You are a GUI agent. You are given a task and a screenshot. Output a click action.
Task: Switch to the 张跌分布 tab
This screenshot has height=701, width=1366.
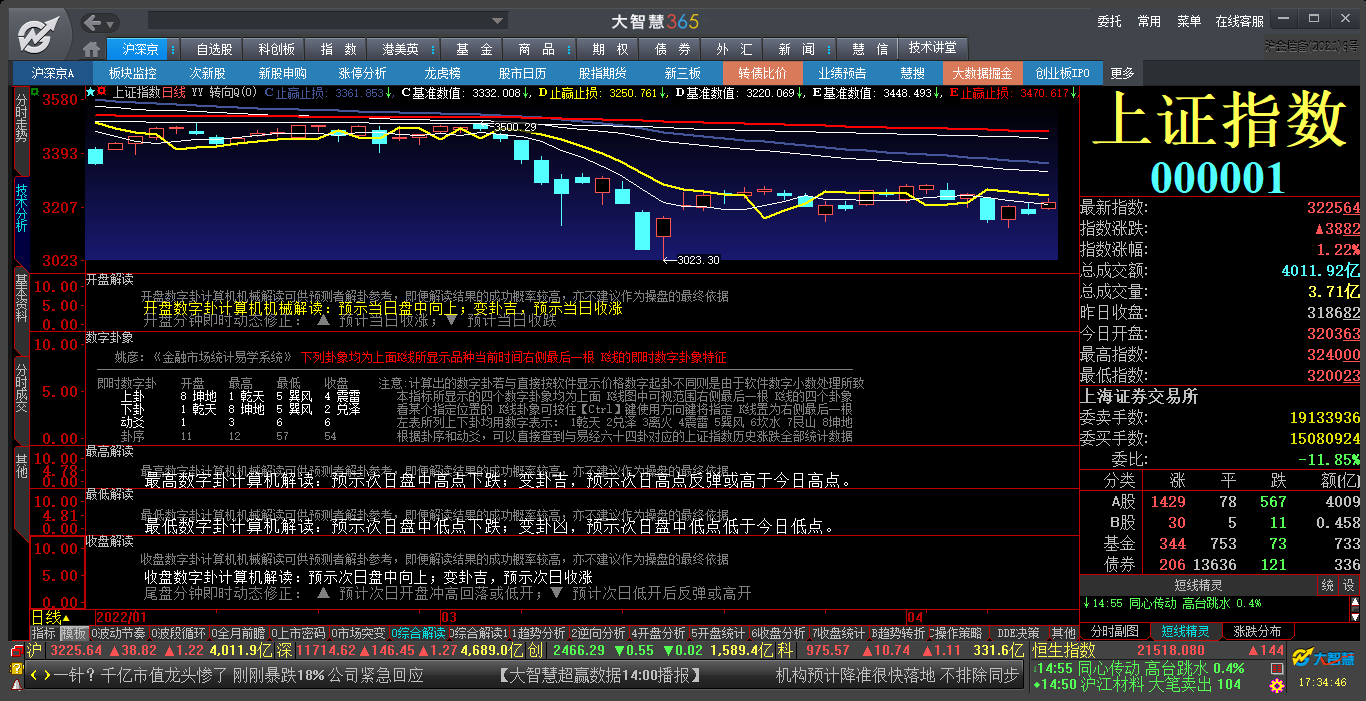point(1257,631)
